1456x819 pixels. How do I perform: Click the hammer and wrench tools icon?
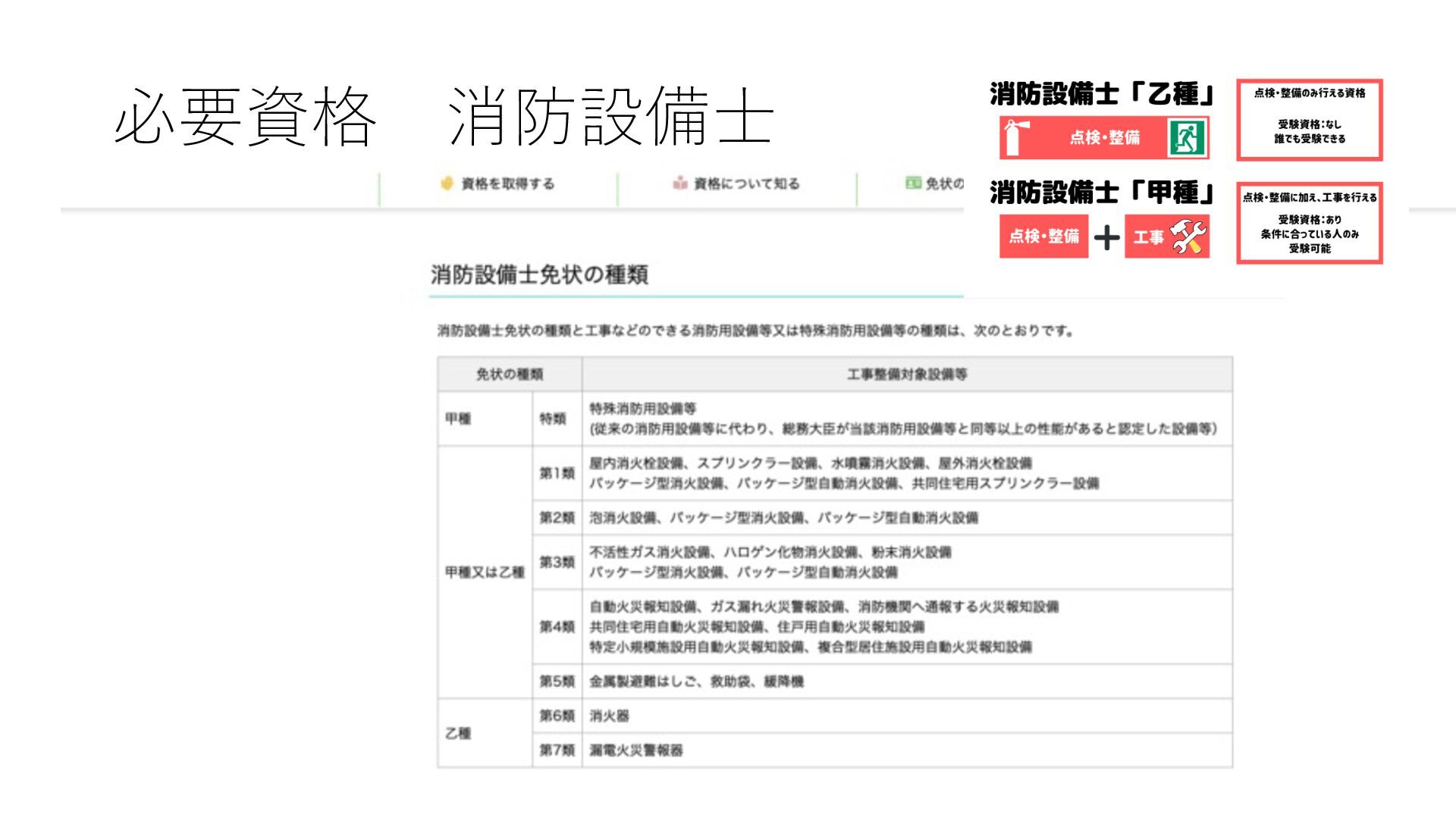[x=1188, y=237]
